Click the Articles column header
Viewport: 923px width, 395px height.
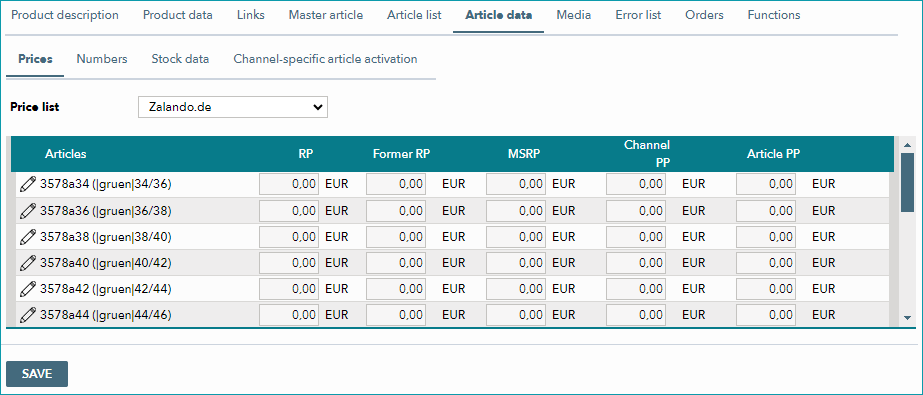[x=65, y=154]
